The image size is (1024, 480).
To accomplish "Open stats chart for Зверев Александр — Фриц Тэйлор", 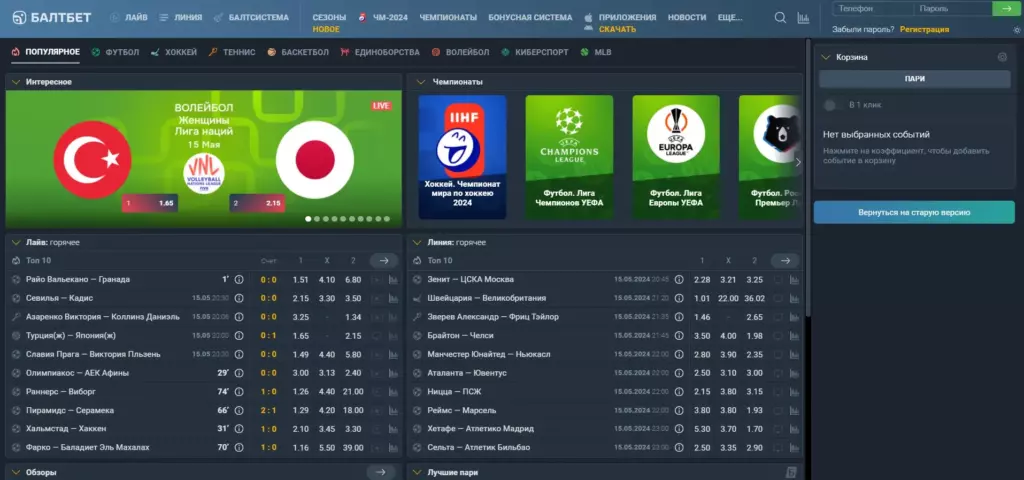I will pyautogui.click(x=794, y=317).
